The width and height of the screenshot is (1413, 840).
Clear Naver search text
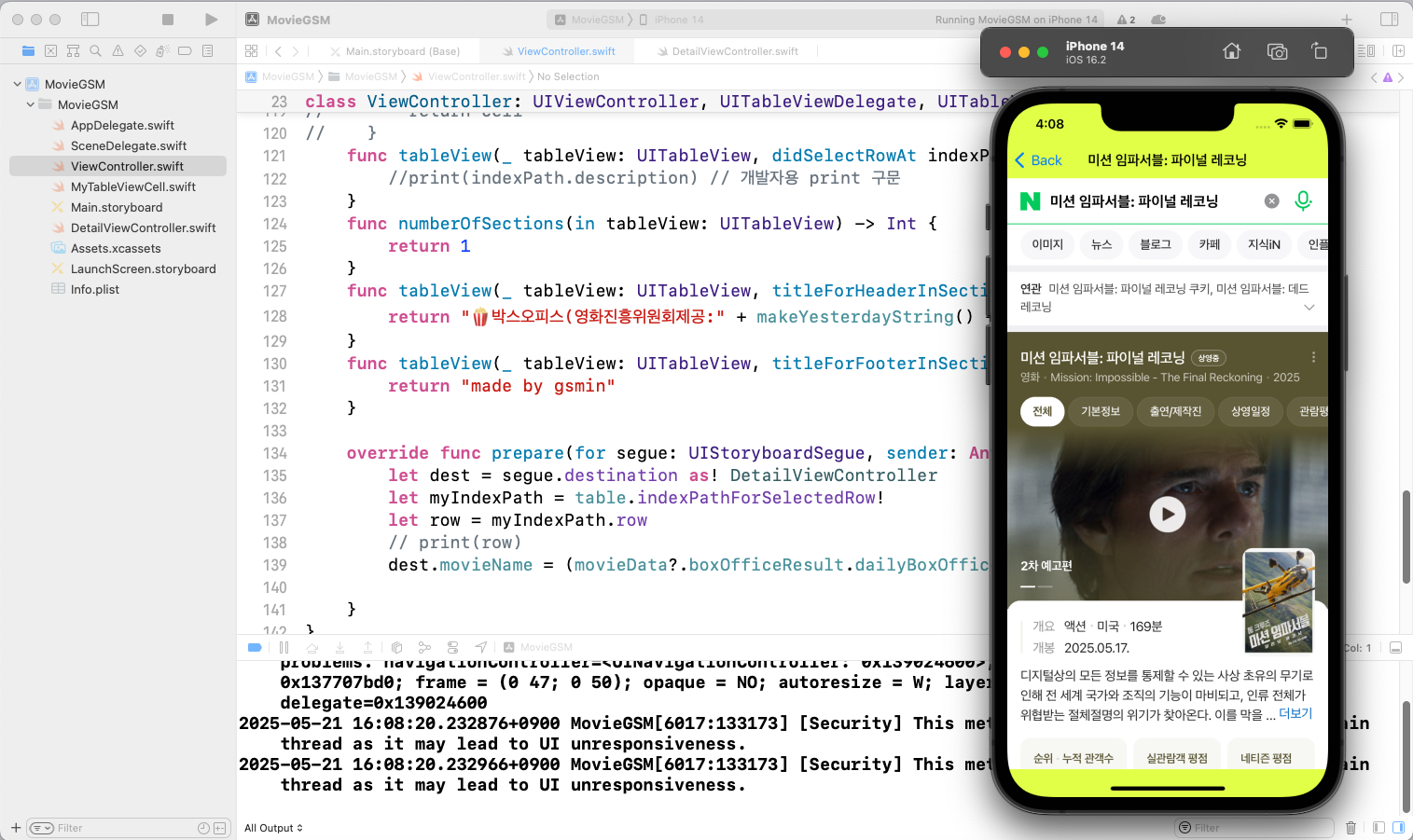[1271, 200]
